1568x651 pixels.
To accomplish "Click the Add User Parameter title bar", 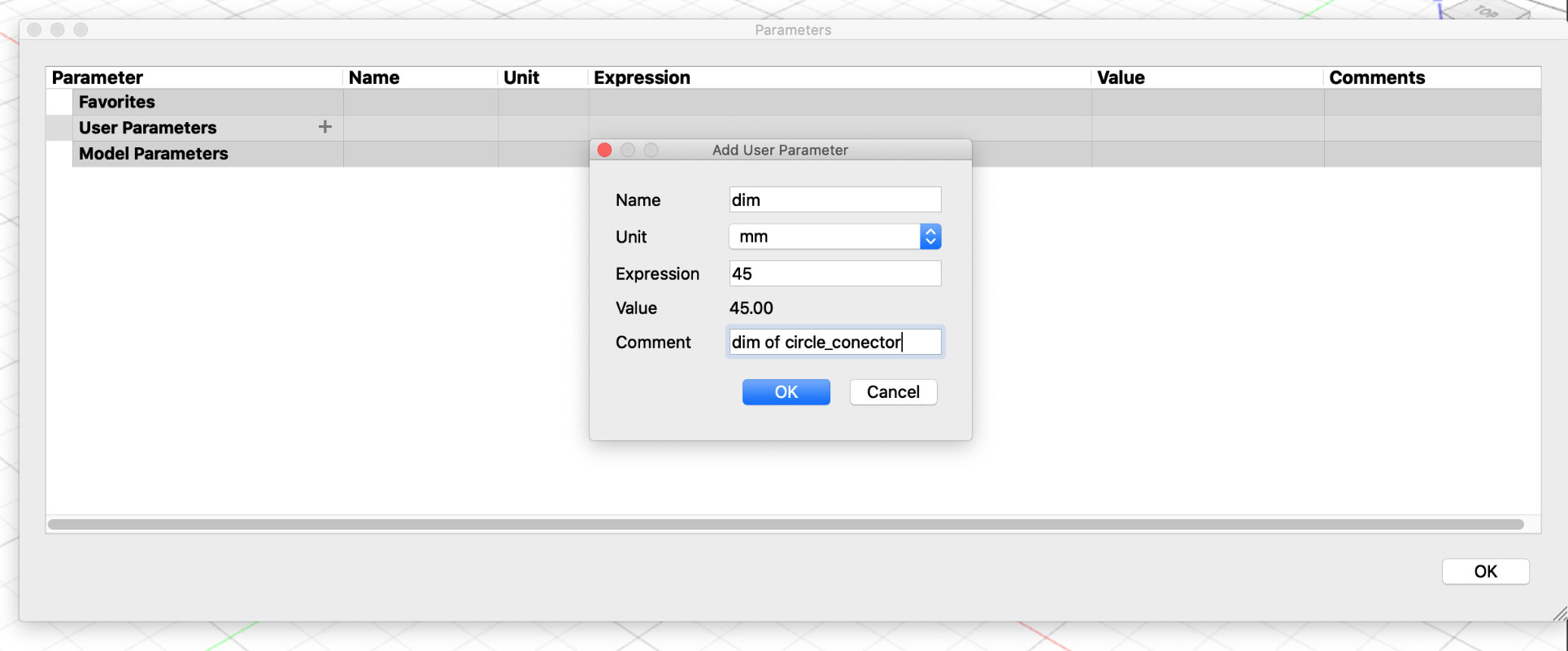I will click(781, 150).
